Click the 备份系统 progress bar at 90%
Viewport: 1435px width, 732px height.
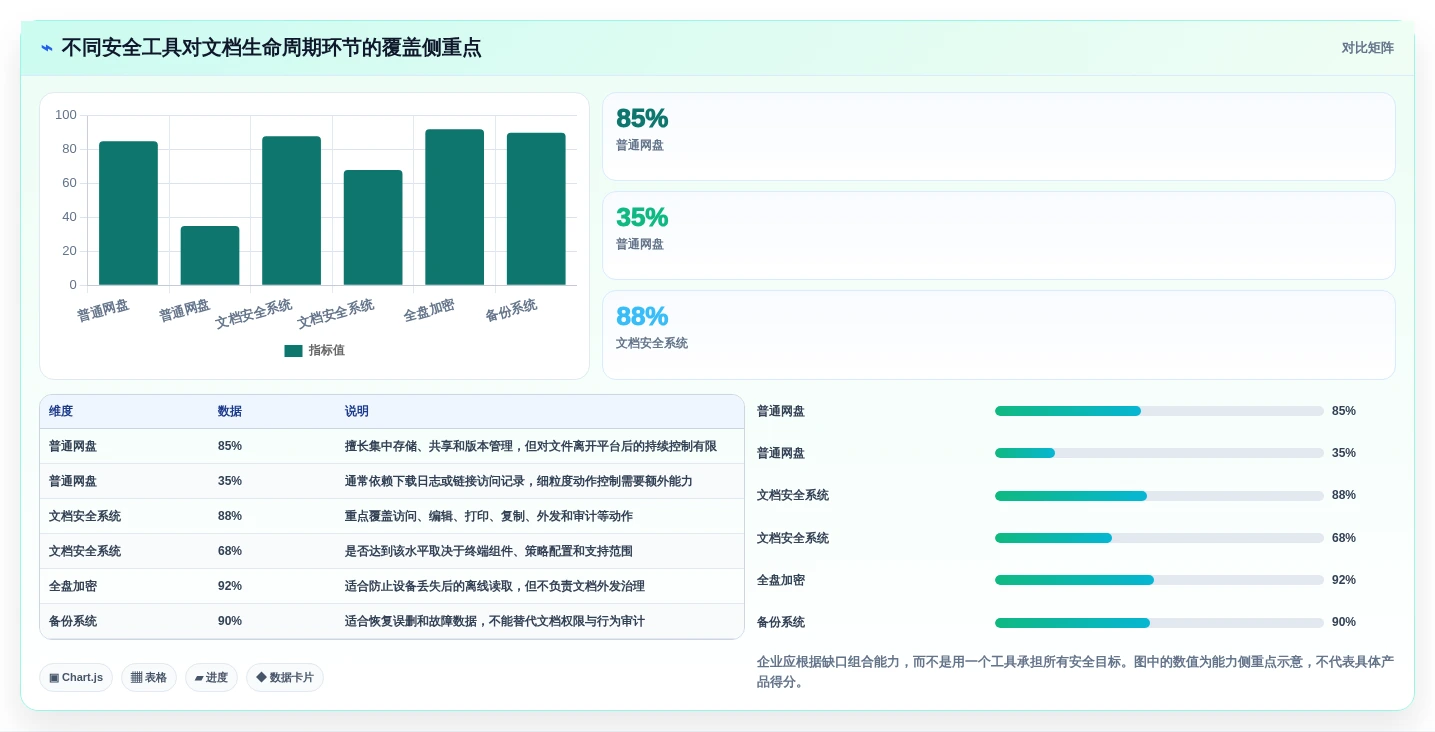(1159, 623)
